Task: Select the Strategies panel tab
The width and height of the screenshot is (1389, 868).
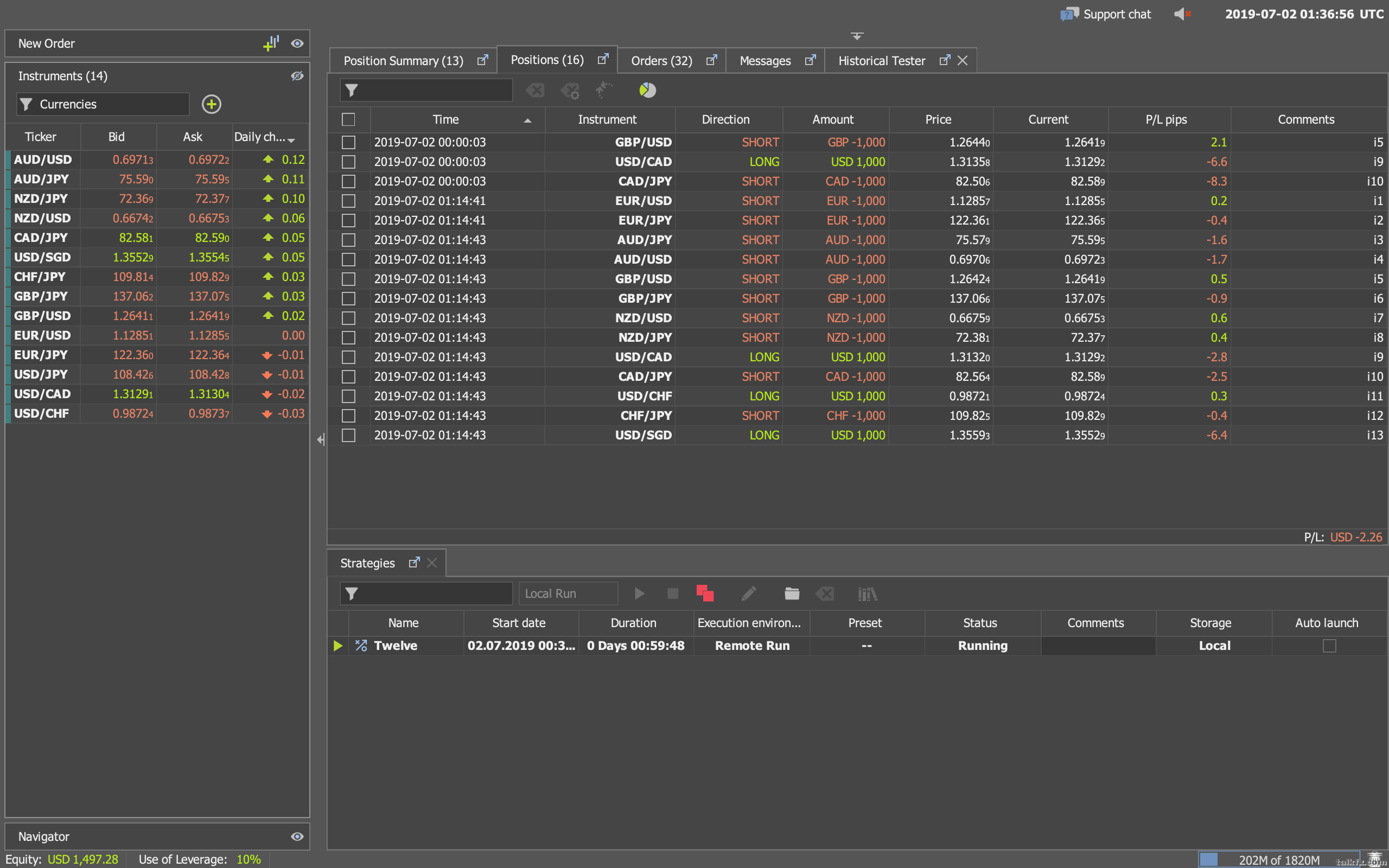Action: 367,563
